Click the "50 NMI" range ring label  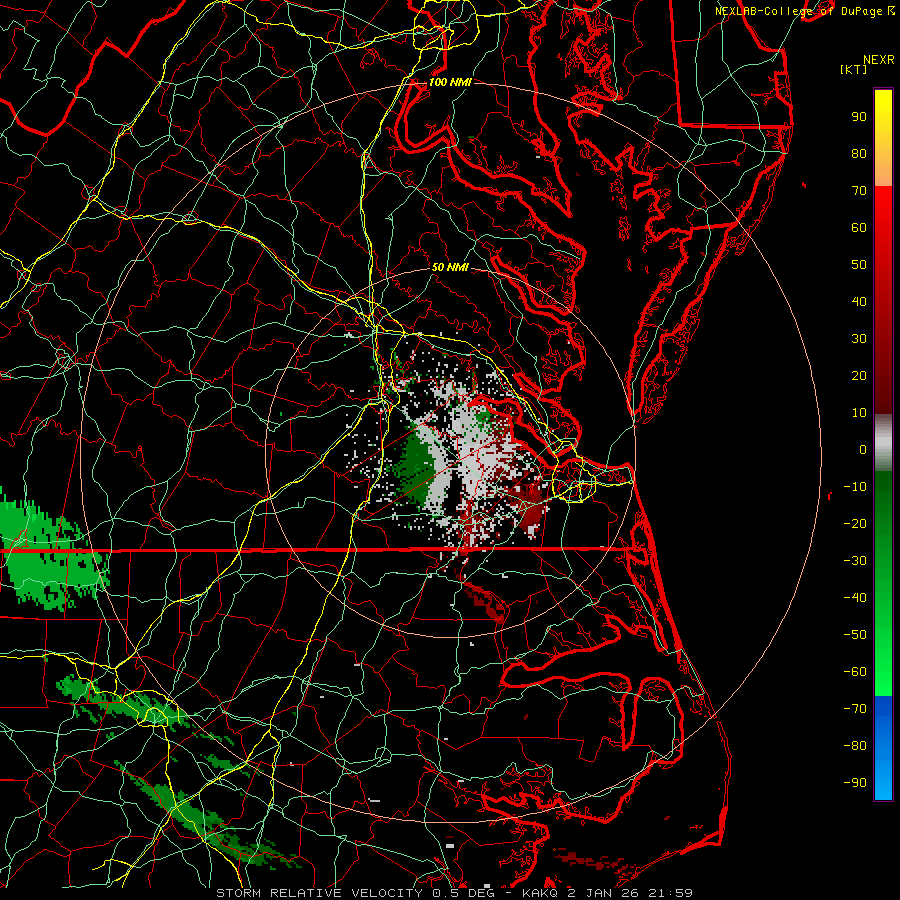[450, 267]
